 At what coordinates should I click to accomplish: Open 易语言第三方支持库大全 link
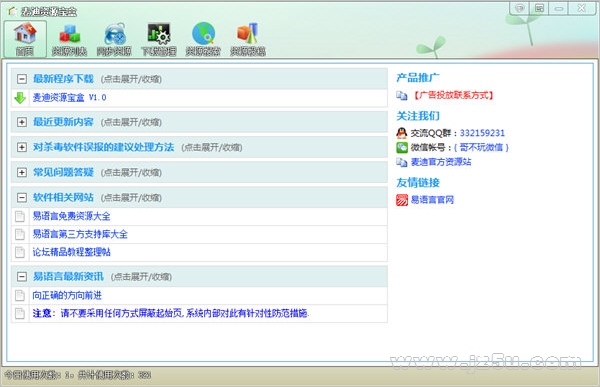[x=80, y=234]
